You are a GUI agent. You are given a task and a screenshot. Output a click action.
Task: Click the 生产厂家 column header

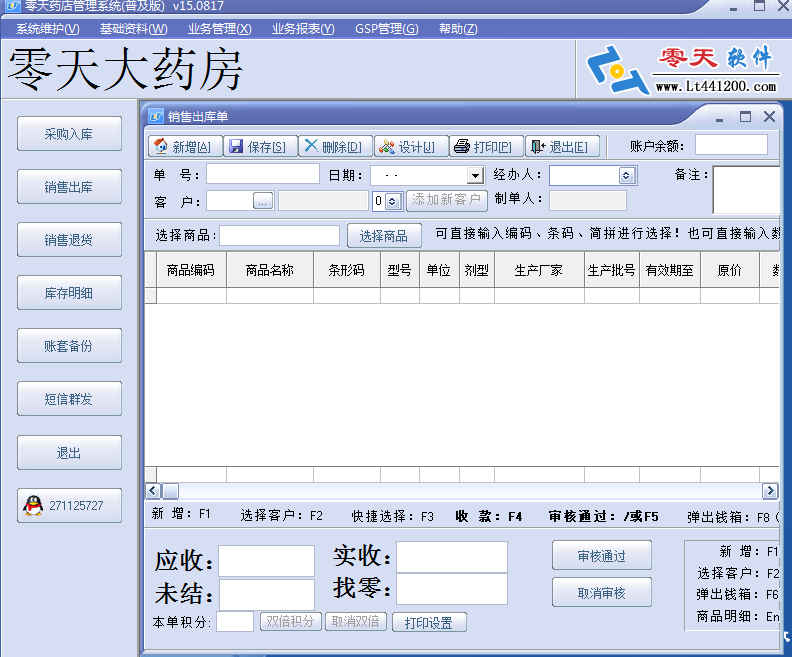tap(539, 270)
